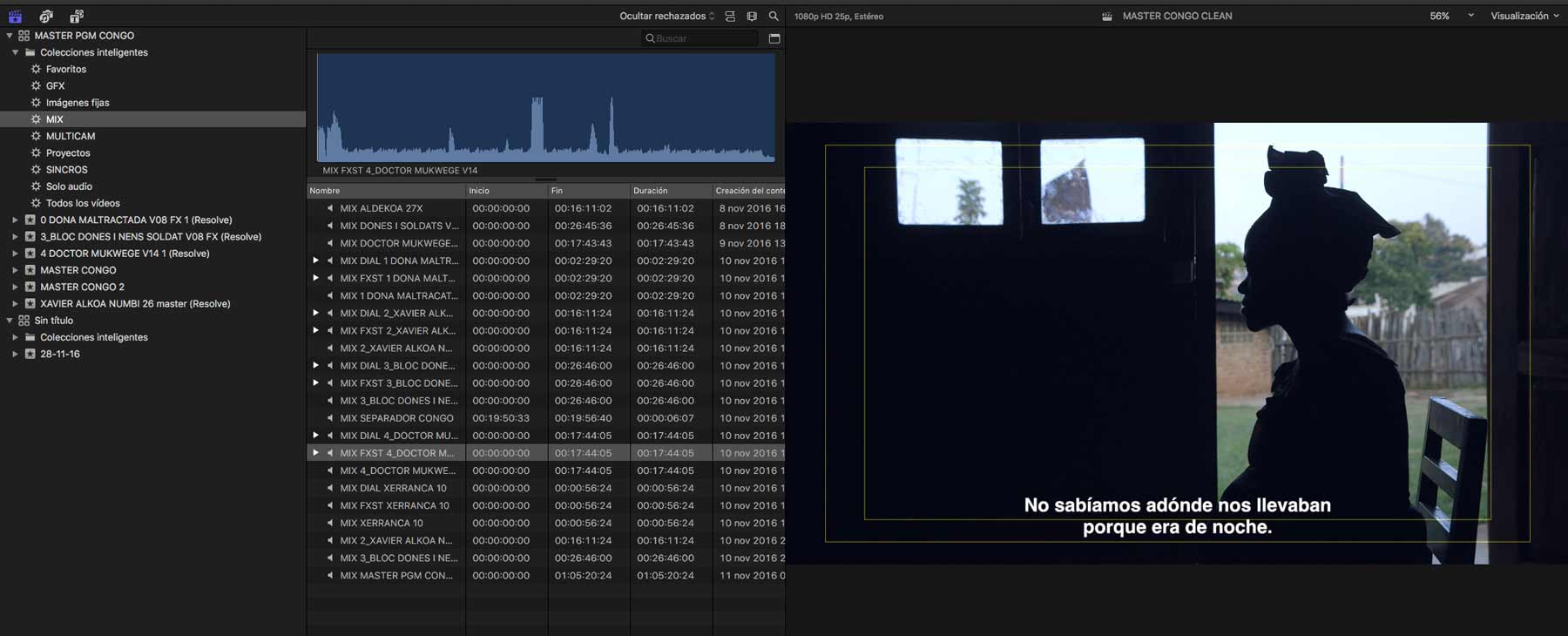1568x636 pixels.
Task: Expand the MIX FXST 3_BLOC DONE clip
Action: click(x=315, y=382)
